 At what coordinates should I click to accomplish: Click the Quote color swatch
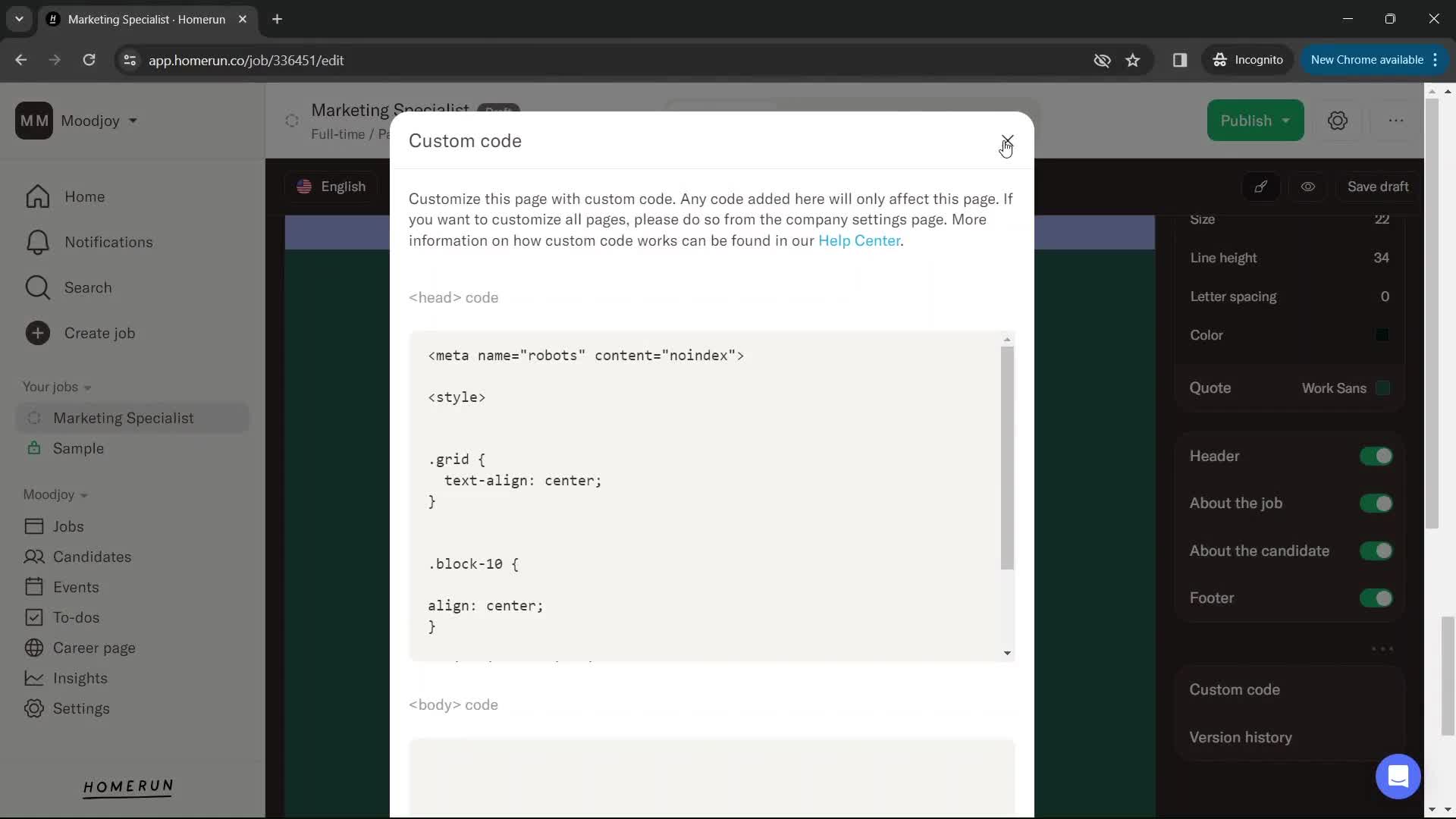tap(1382, 388)
